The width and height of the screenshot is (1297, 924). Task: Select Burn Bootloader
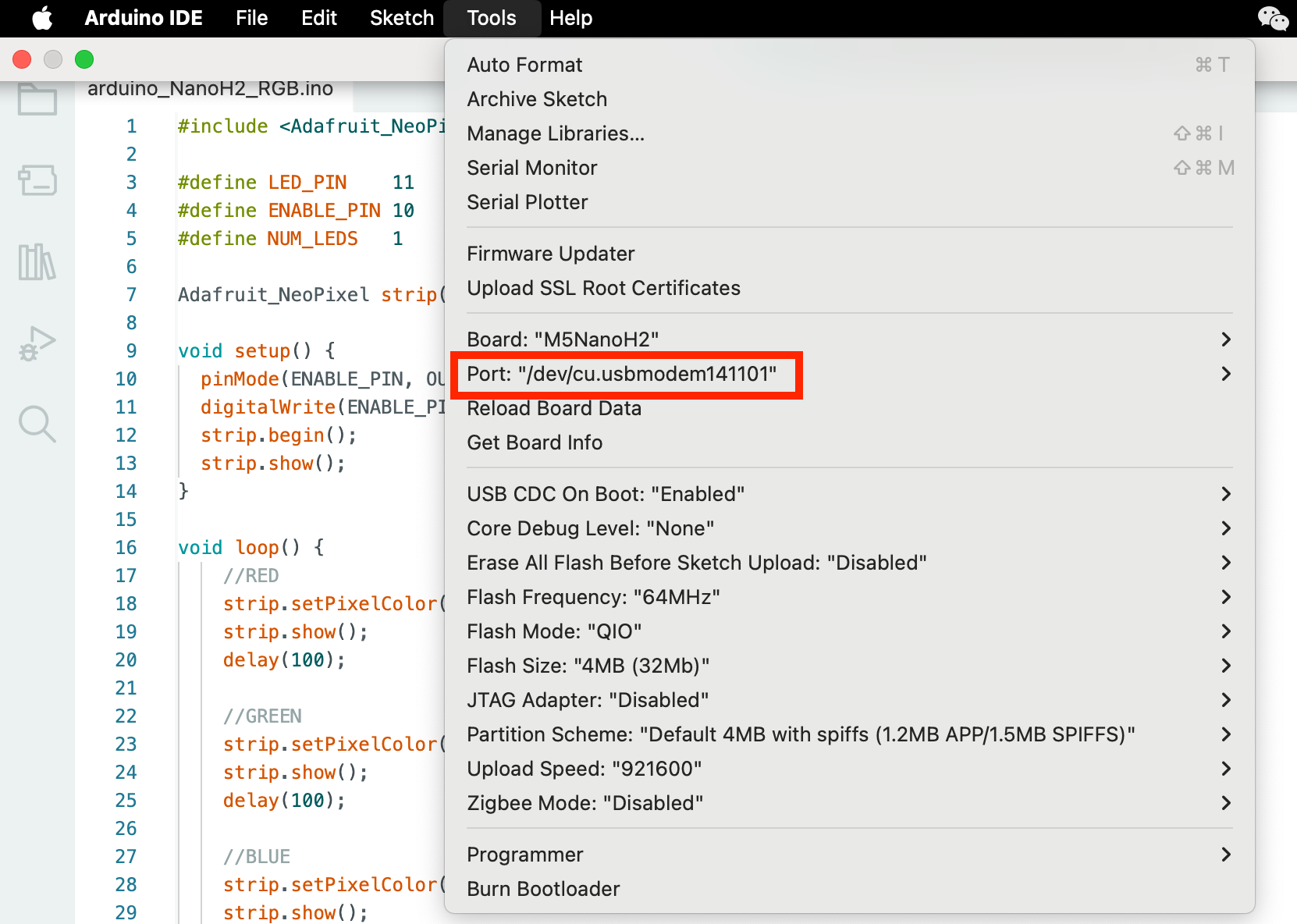543,889
